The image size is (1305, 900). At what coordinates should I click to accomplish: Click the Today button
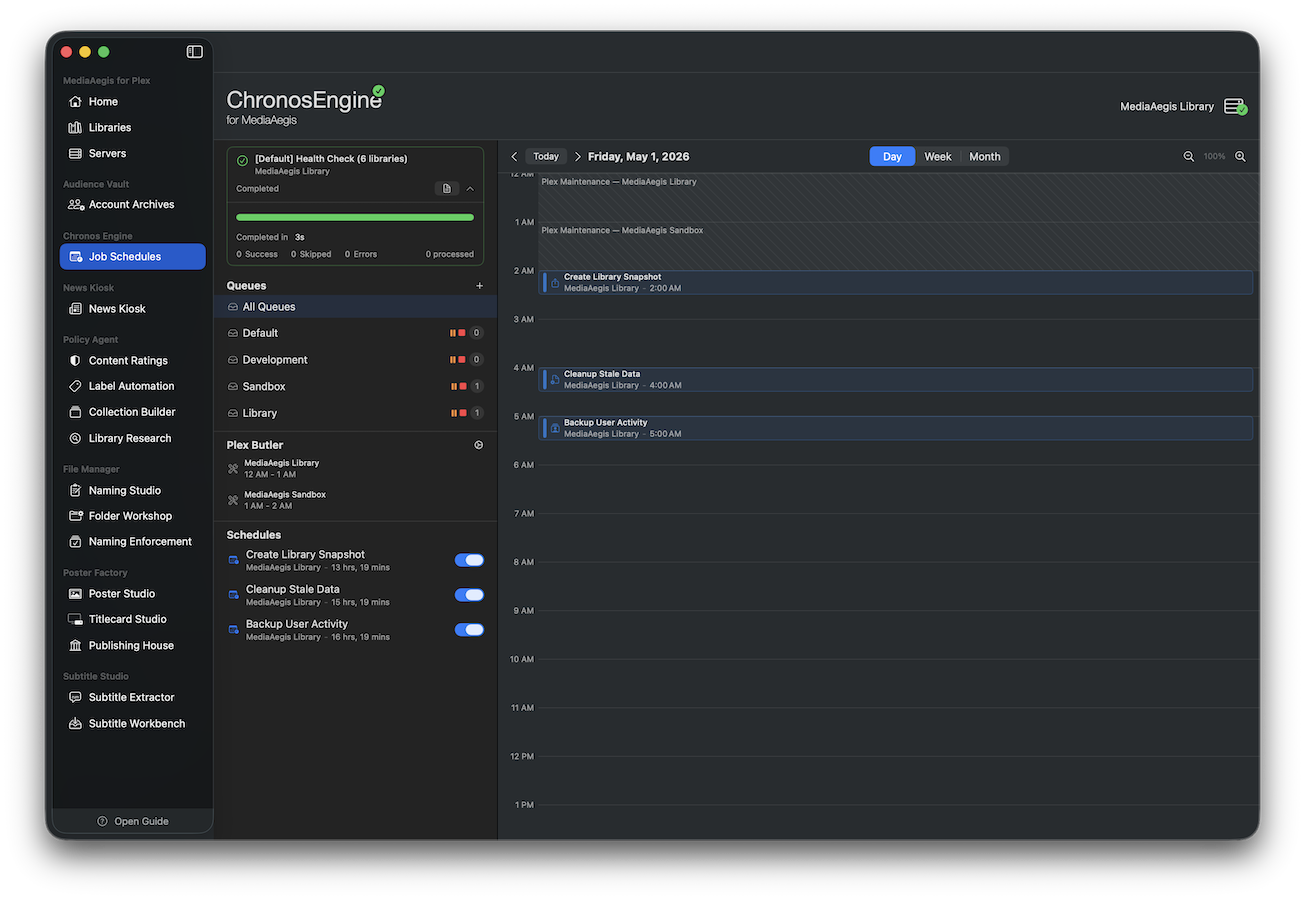(x=546, y=157)
